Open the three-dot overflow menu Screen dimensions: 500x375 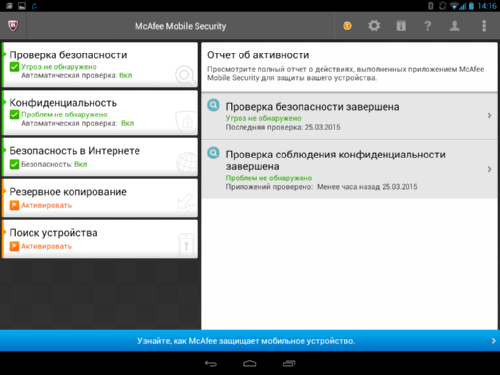tap(484, 26)
